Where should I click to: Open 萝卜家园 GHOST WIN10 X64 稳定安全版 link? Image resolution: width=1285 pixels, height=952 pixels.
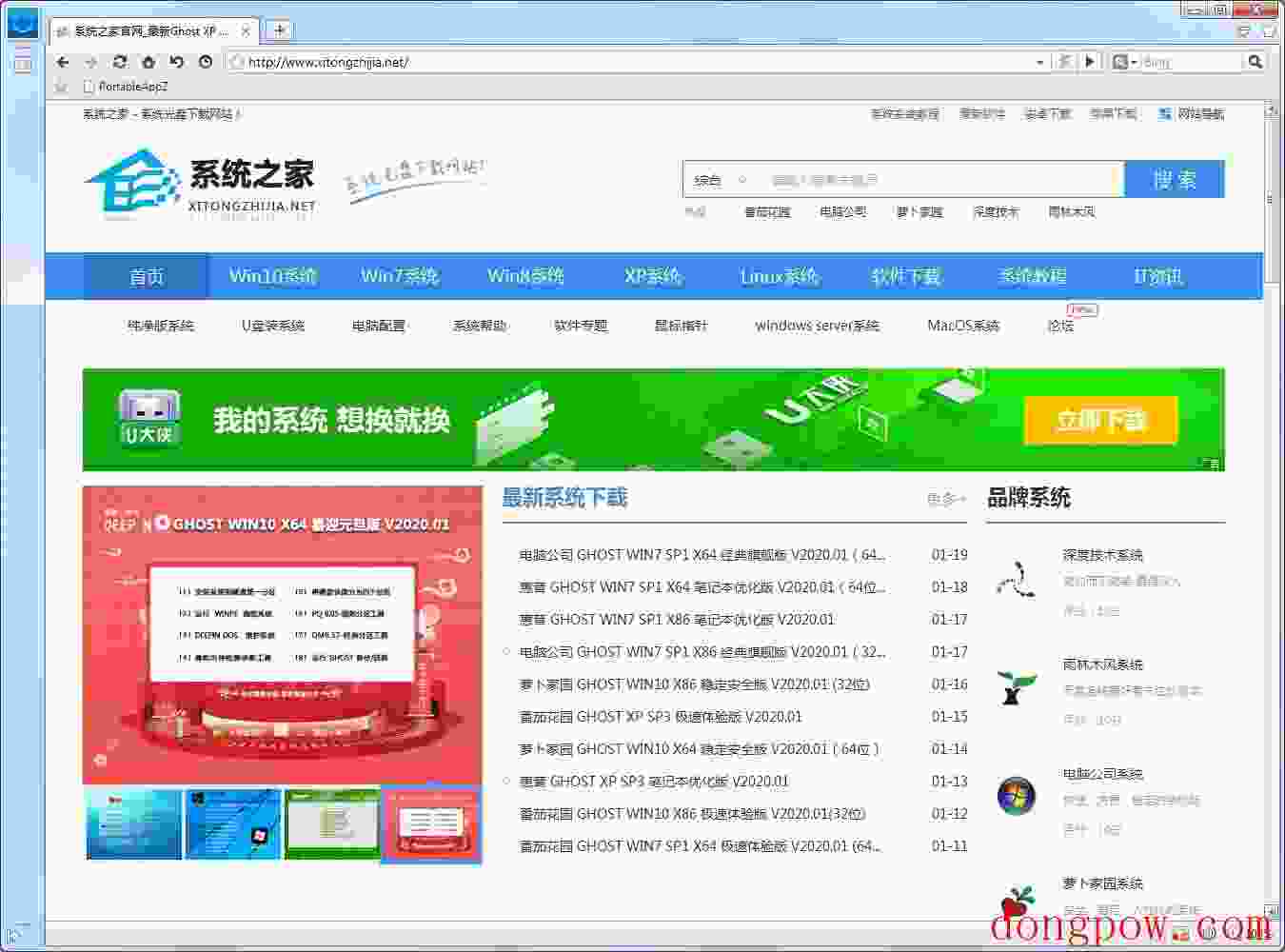700,748
